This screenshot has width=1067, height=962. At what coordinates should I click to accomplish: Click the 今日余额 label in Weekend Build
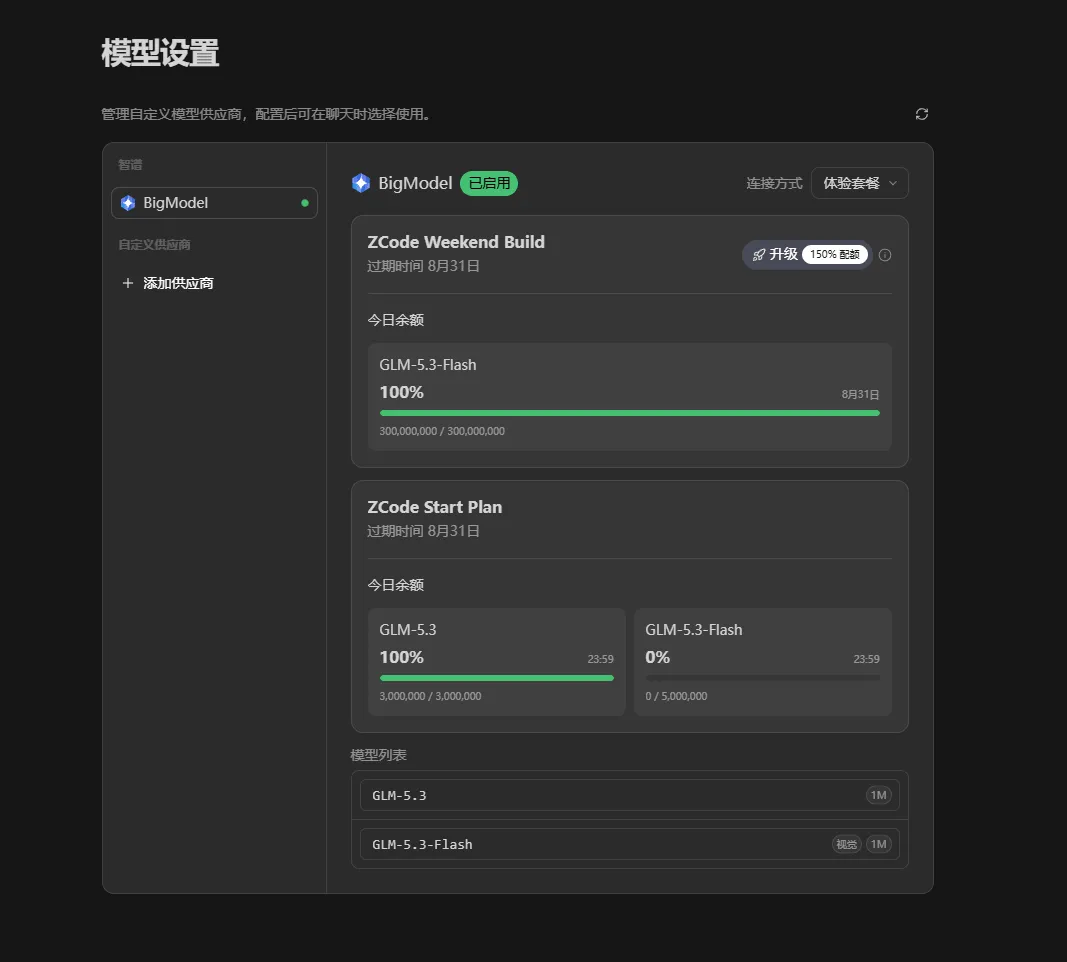395,320
